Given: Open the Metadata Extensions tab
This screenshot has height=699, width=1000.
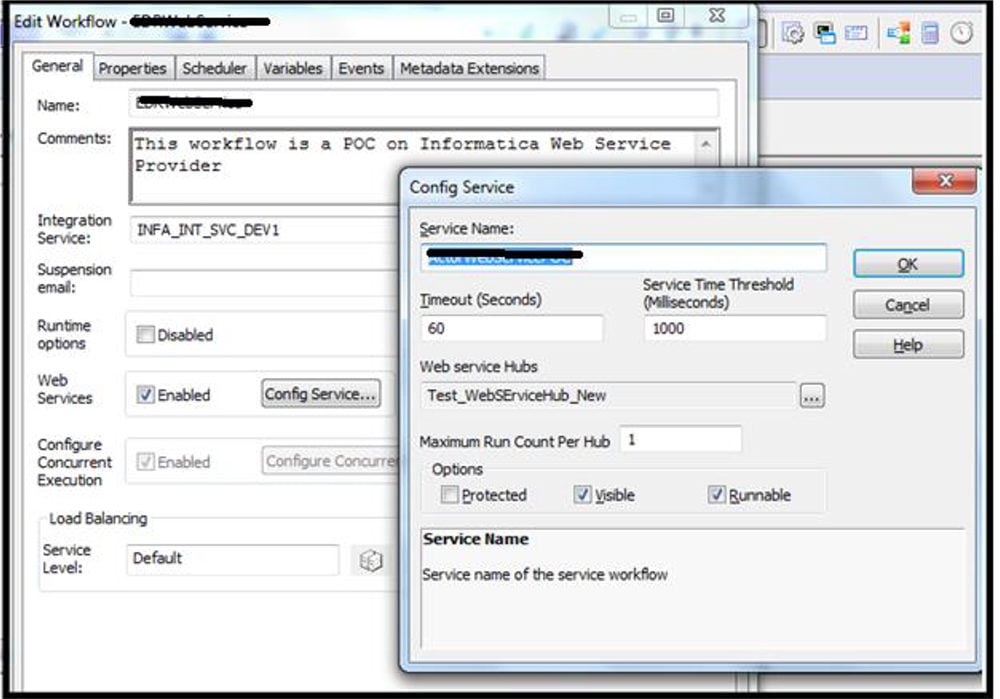Looking at the screenshot, I should [x=468, y=67].
